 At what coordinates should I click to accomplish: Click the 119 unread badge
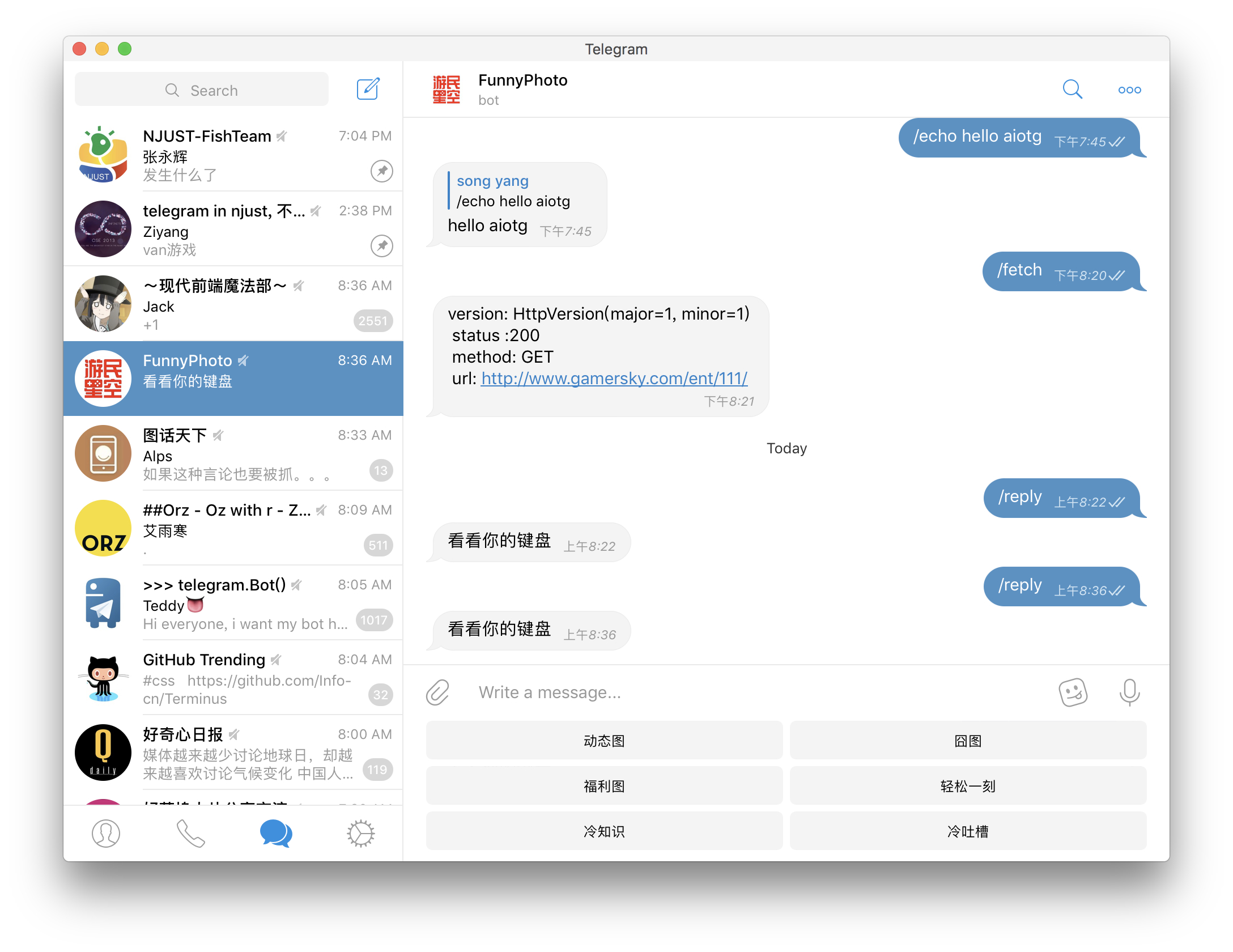click(377, 770)
